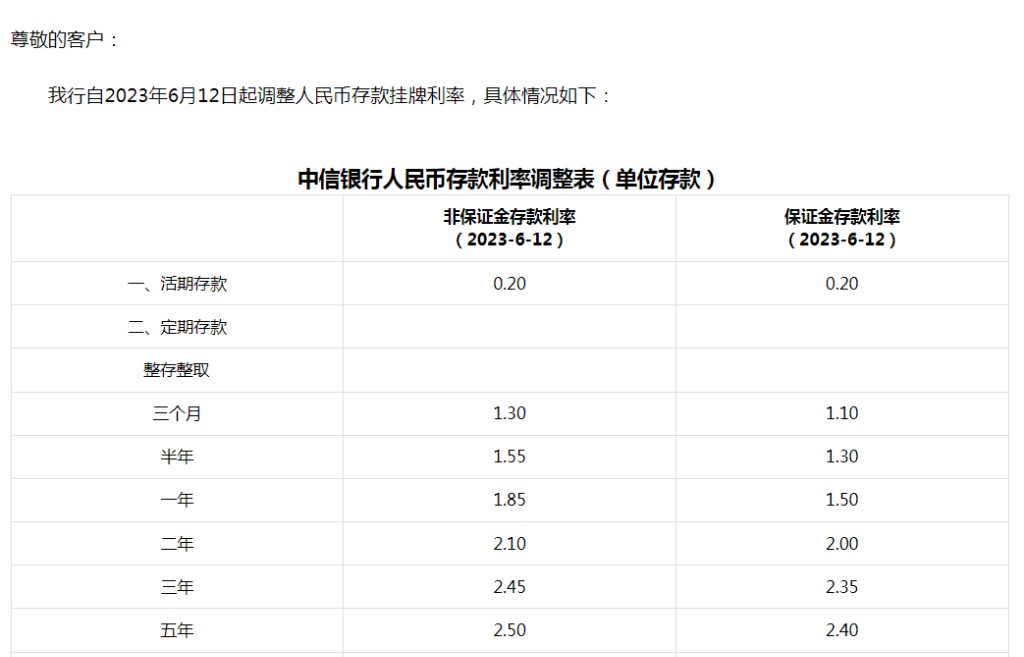Viewport: 1024px width, 657px height.
Task: Click the 一年 row label
Action: [177, 500]
